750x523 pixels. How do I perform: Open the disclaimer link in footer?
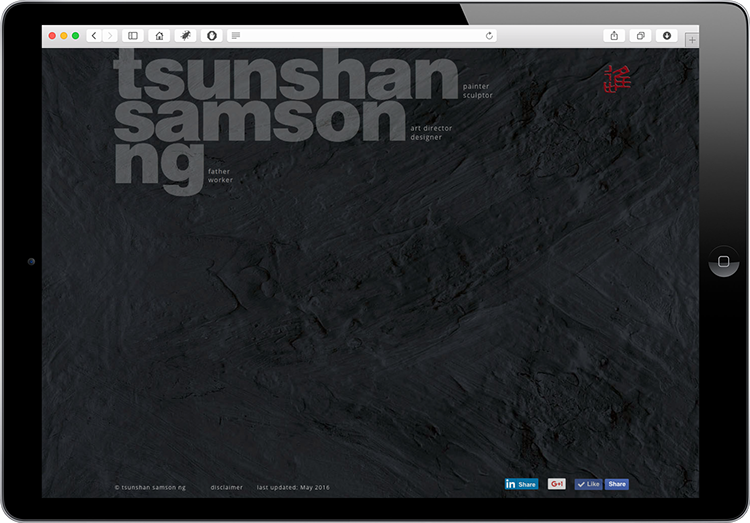[226, 487]
